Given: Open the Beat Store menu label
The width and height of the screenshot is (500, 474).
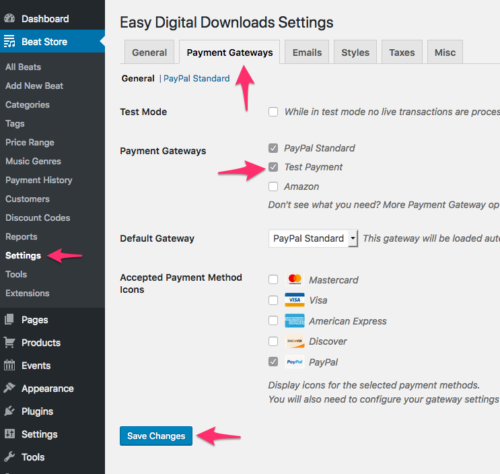Looking at the screenshot, I should [x=44, y=42].
